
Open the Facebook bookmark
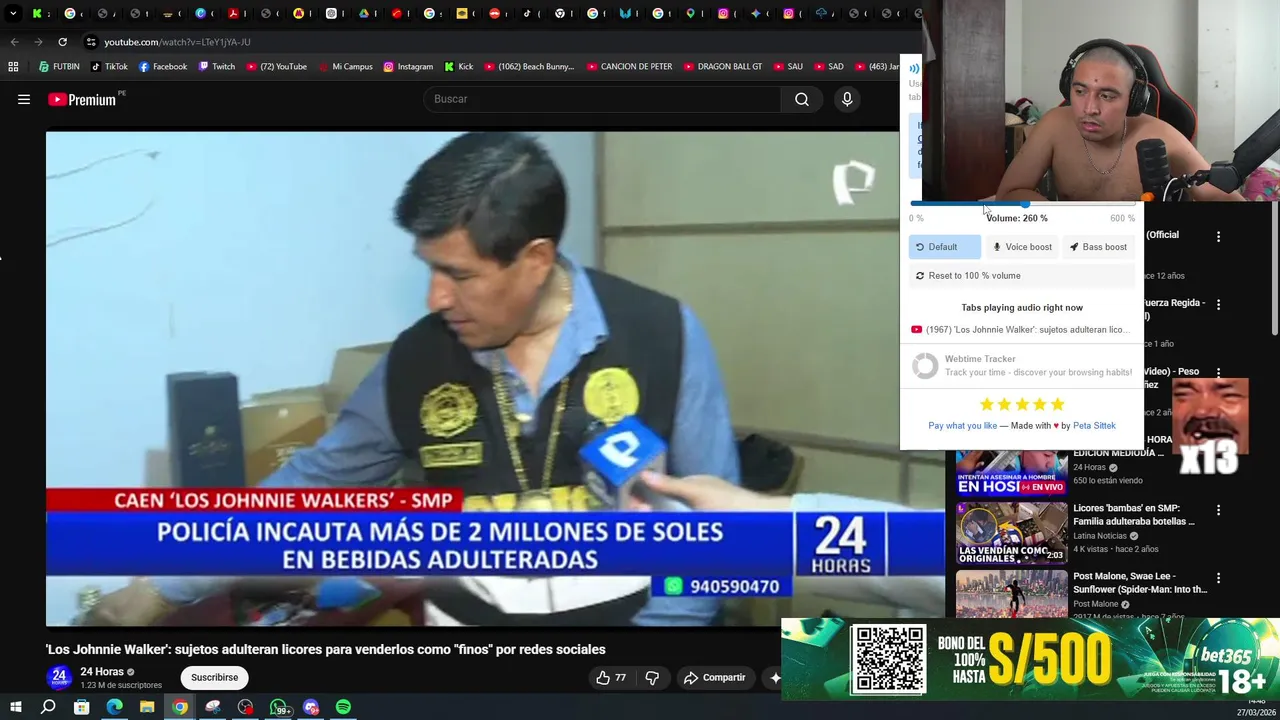click(x=163, y=67)
